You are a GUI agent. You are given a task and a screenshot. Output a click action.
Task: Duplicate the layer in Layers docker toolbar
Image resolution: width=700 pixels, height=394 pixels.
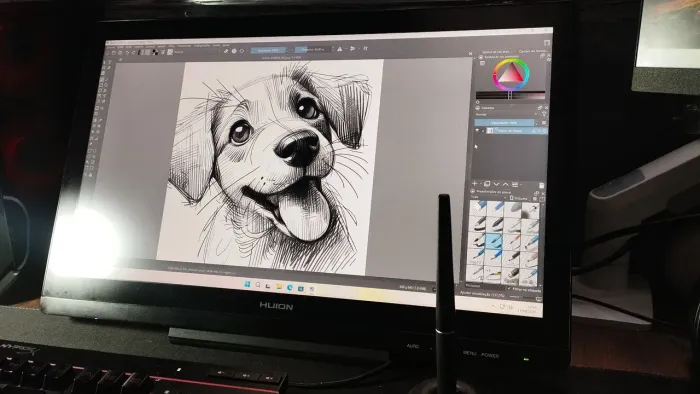coord(487,184)
